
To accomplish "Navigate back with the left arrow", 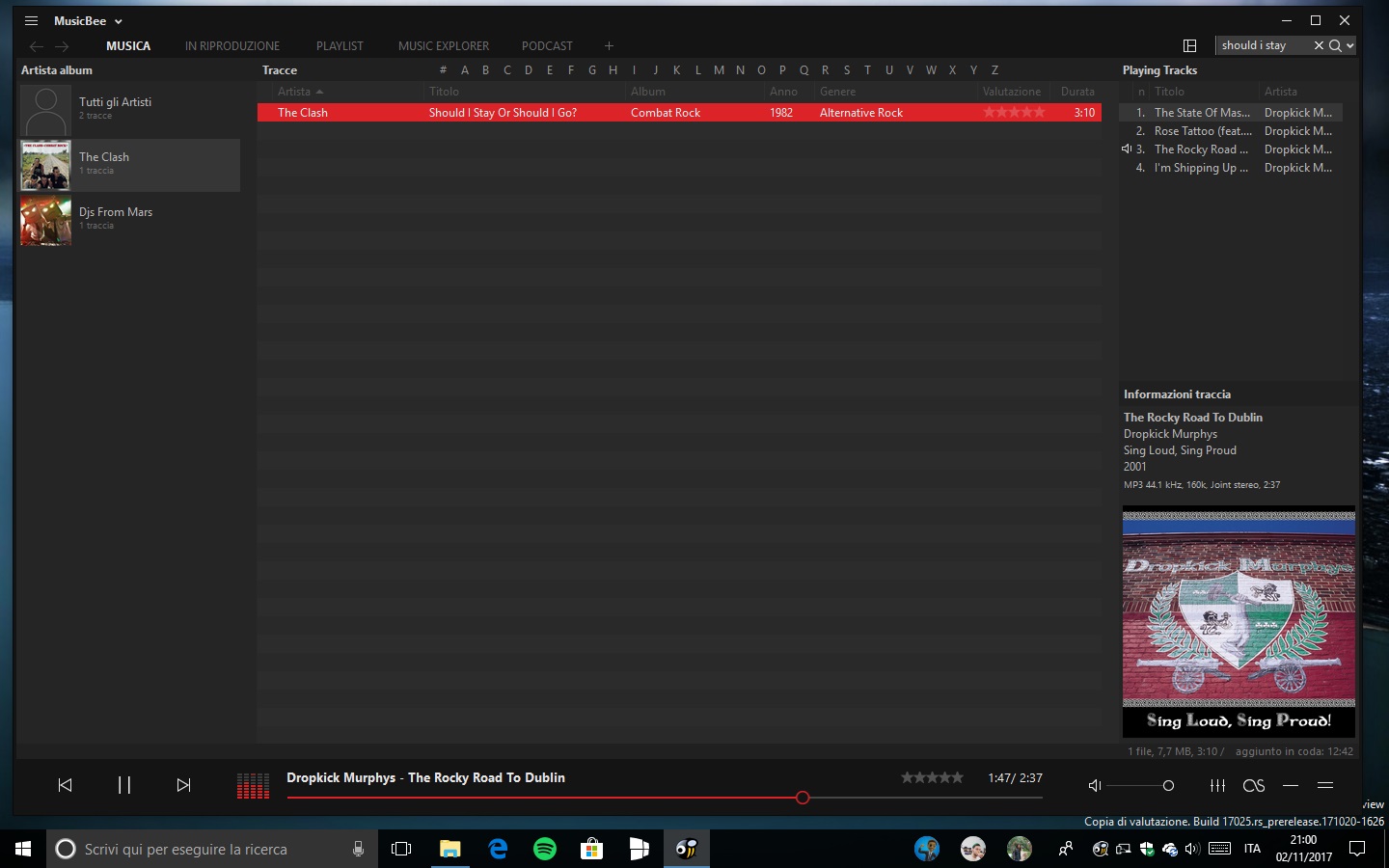I will 37,46.
